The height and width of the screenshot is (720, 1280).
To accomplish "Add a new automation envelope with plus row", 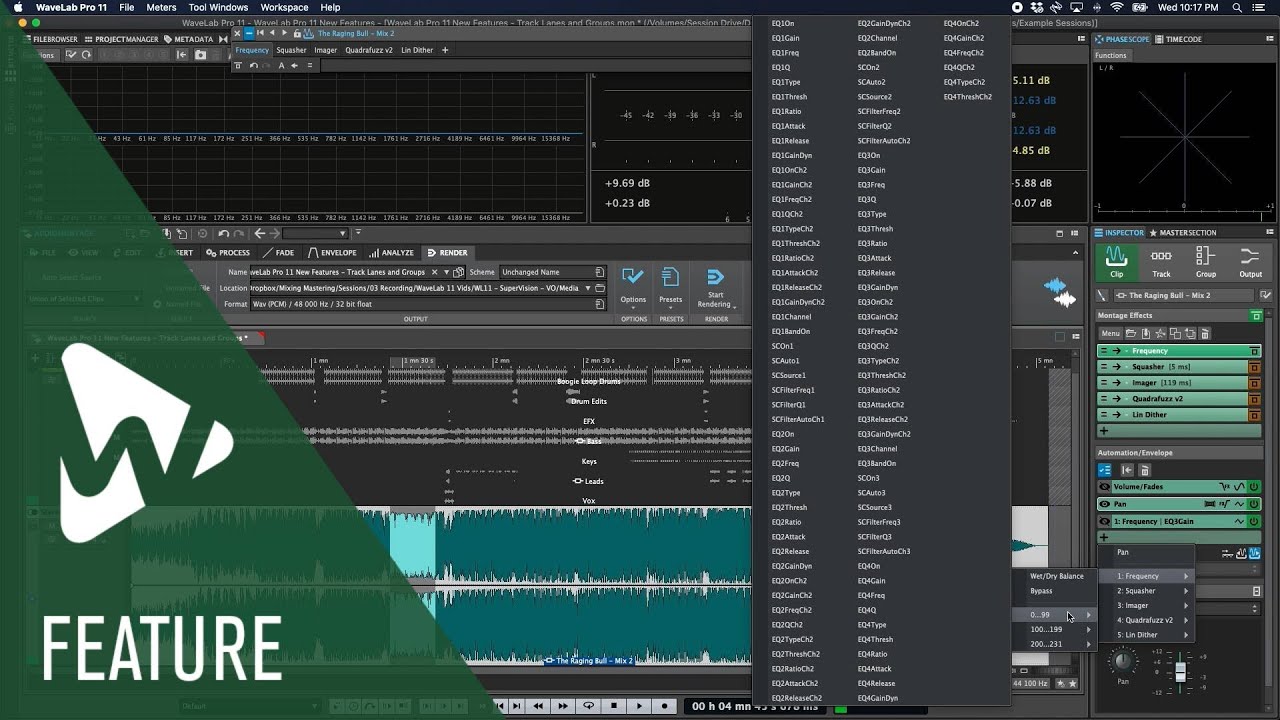I will point(1179,538).
